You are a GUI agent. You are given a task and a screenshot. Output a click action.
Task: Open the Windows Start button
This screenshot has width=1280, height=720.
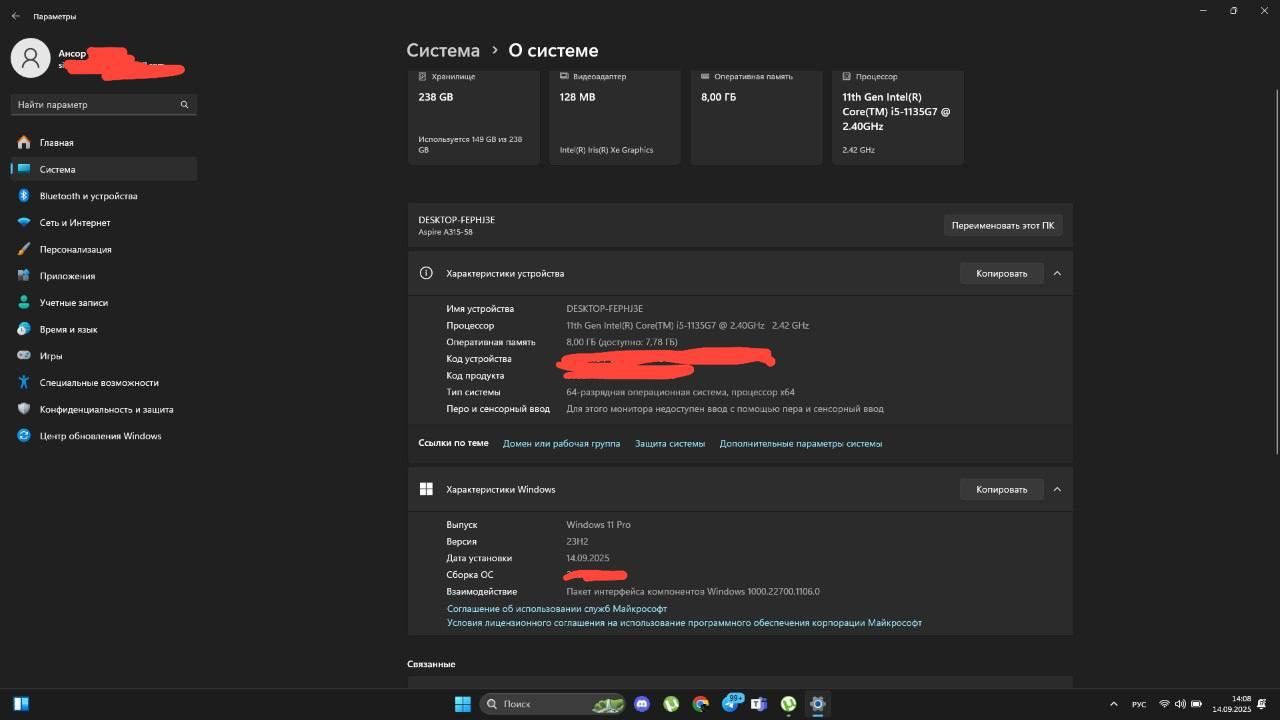463,704
